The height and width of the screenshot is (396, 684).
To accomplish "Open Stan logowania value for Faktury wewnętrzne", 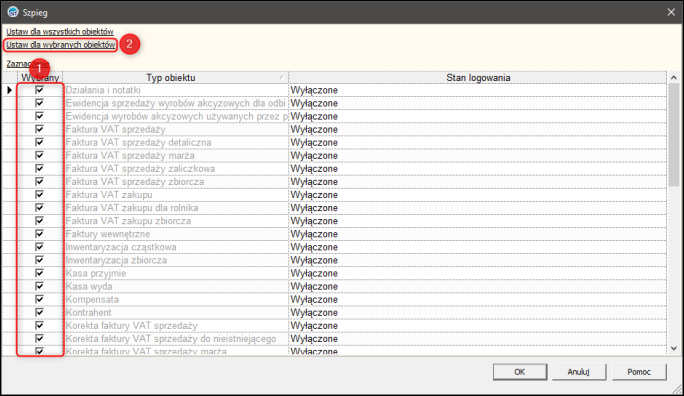I will [x=477, y=234].
